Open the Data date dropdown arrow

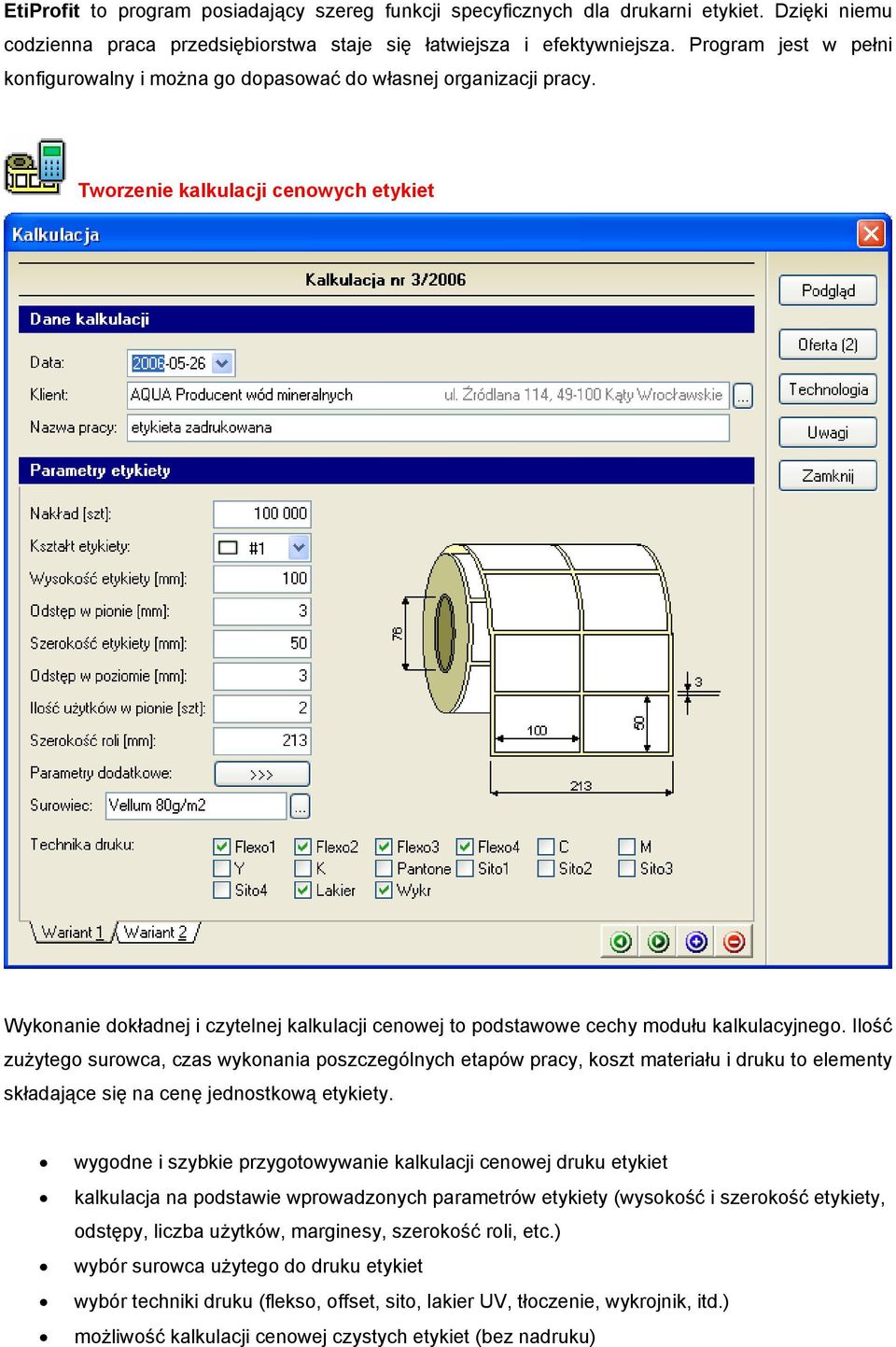click(222, 363)
